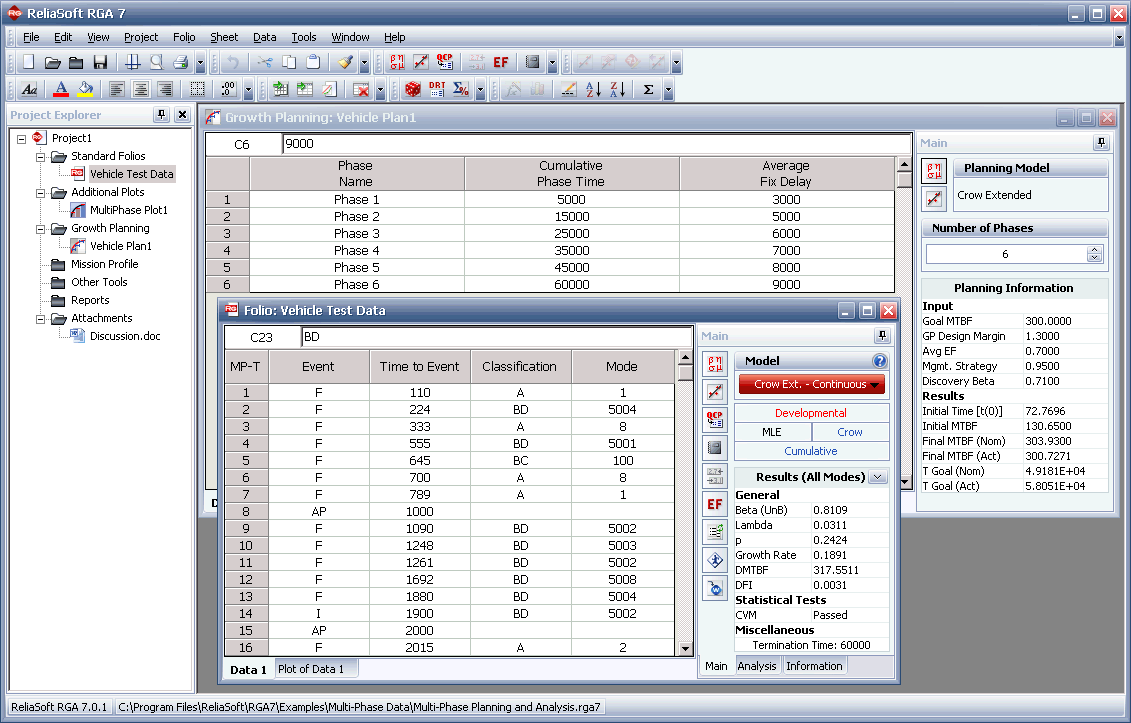This screenshot has width=1131, height=723.
Task: Toggle the pin on Growth Planning Main panel
Action: (1101, 143)
